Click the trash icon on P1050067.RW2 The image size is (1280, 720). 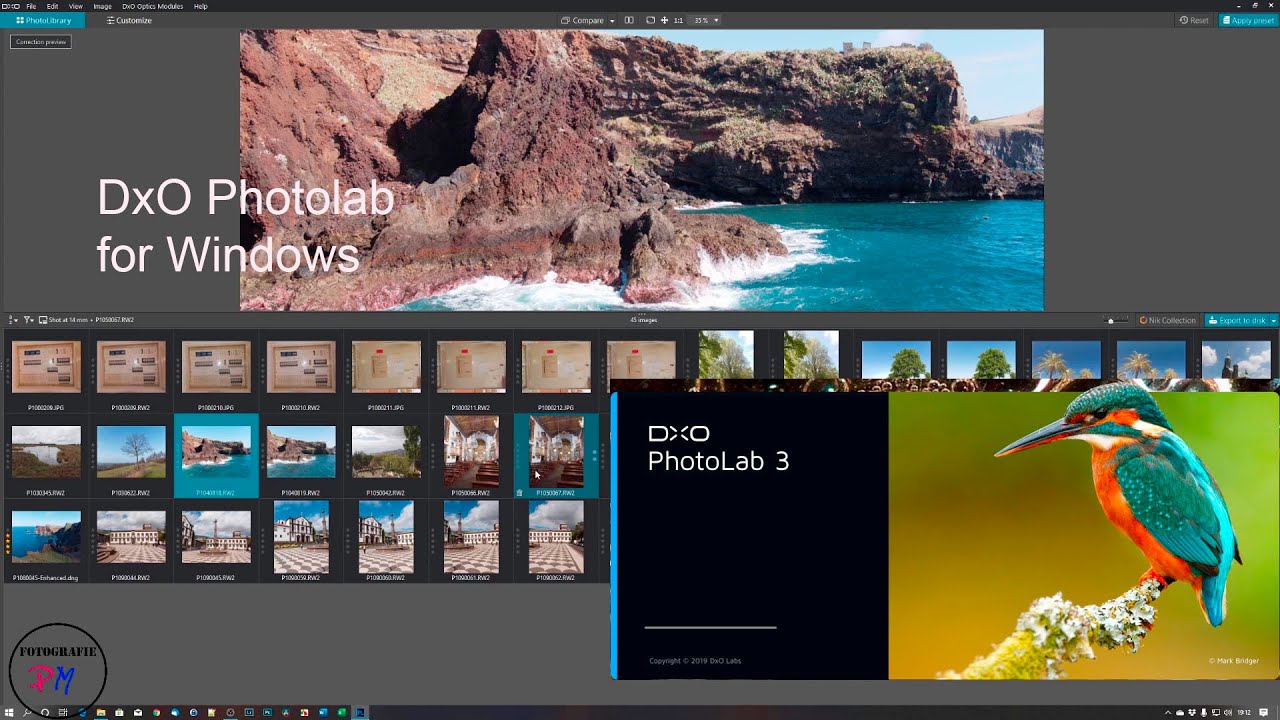(x=519, y=492)
